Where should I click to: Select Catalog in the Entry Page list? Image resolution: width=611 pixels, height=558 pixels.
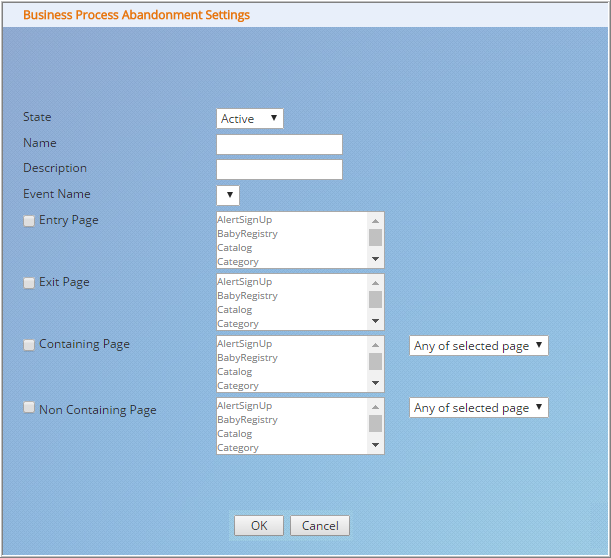click(235, 248)
